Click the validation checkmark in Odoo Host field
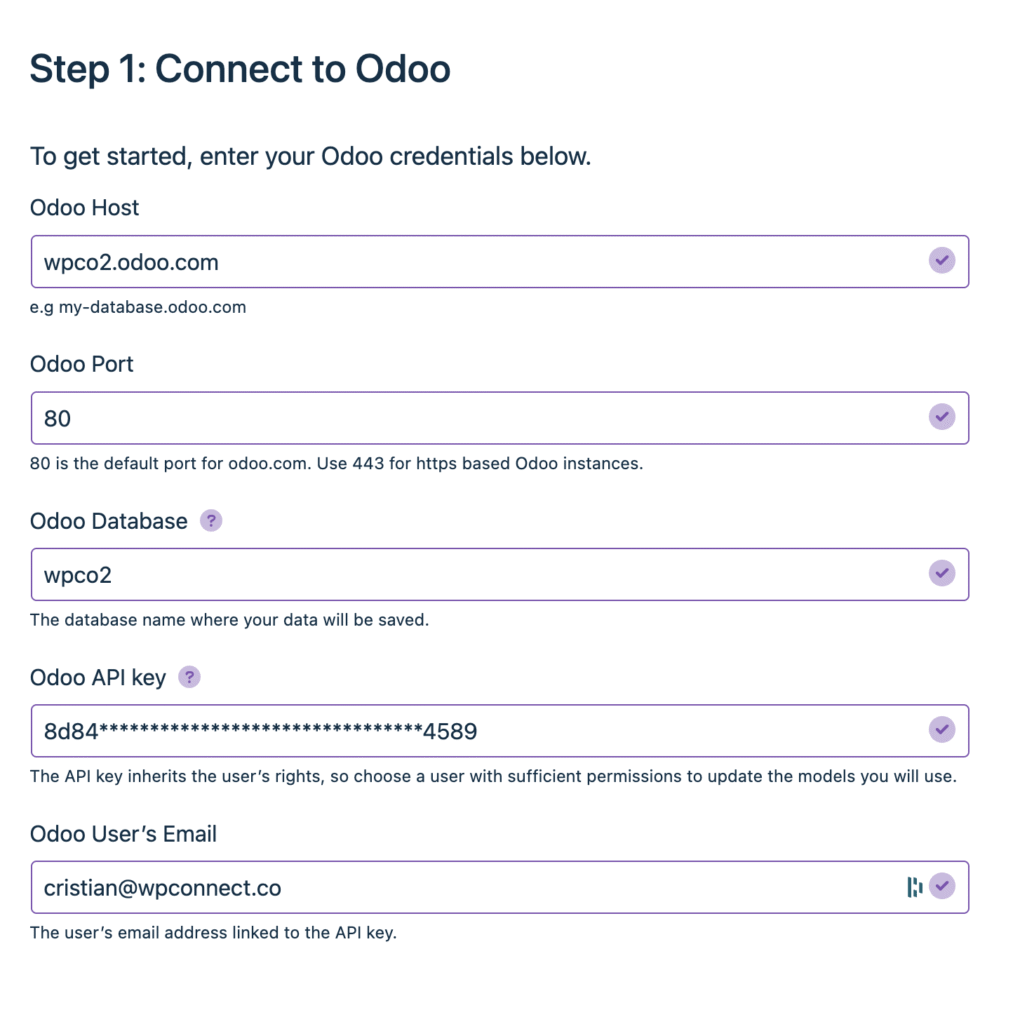Image resolution: width=1020 pixels, height=1024 pixels. [x=941, y=261]
